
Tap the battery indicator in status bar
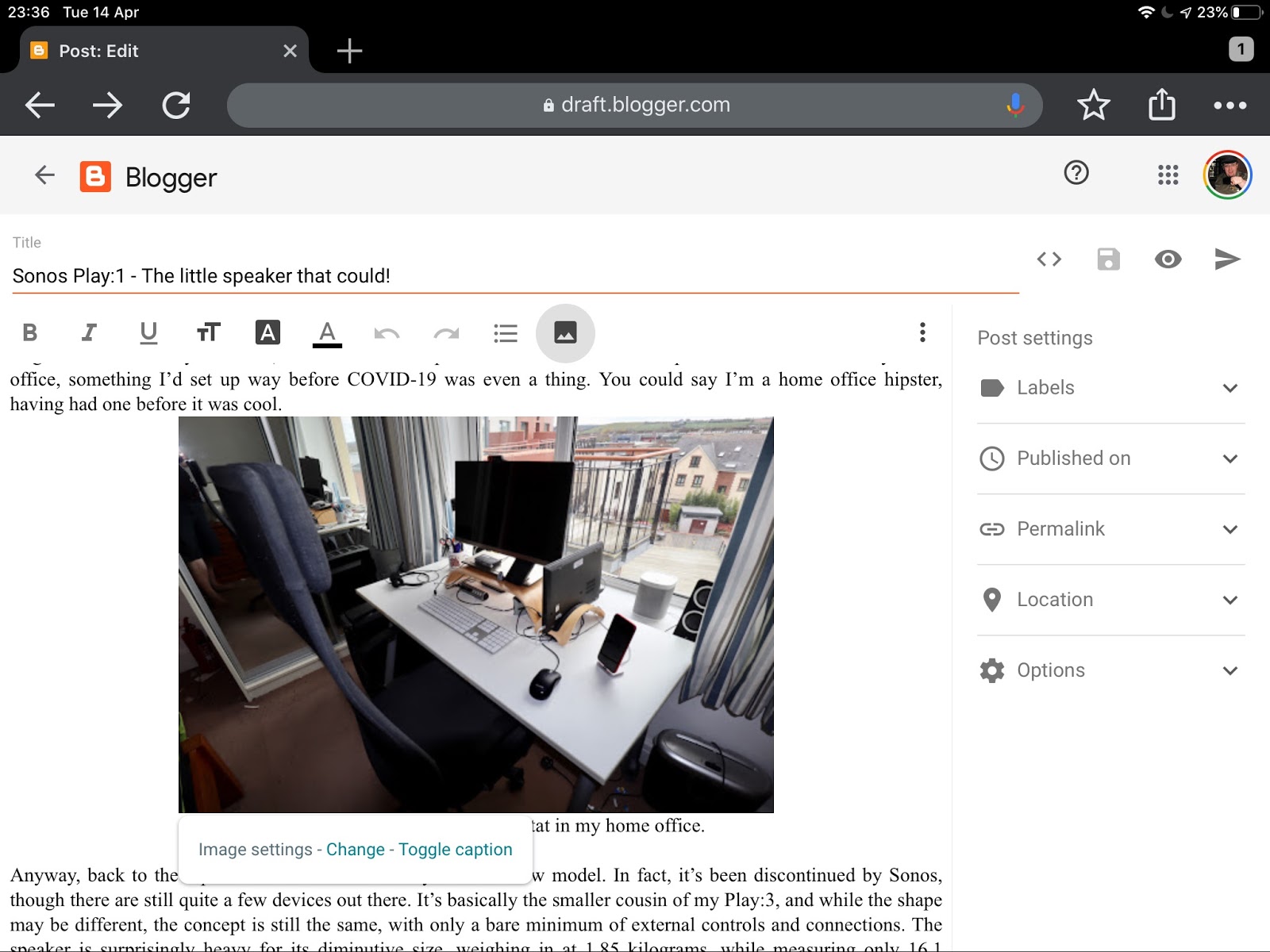(x=1247, y=12)
